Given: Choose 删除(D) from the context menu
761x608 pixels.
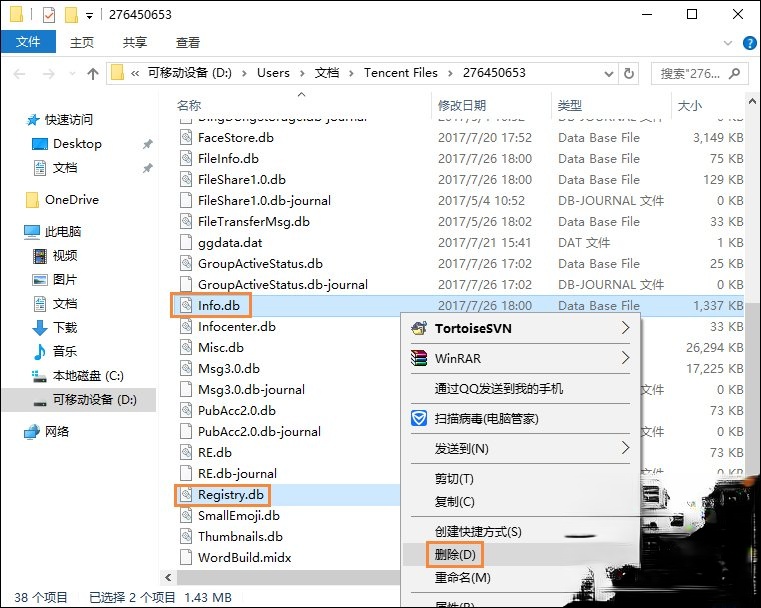Looking at the screenshot, I should click(x=521, y=554).
